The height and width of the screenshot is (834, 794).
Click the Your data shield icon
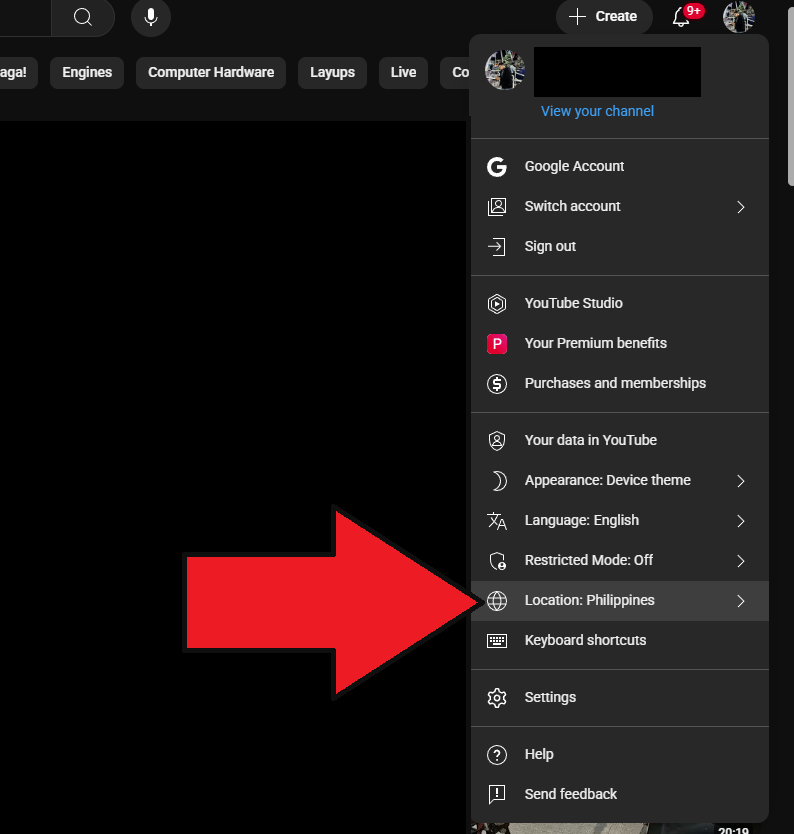pos(497,440)
